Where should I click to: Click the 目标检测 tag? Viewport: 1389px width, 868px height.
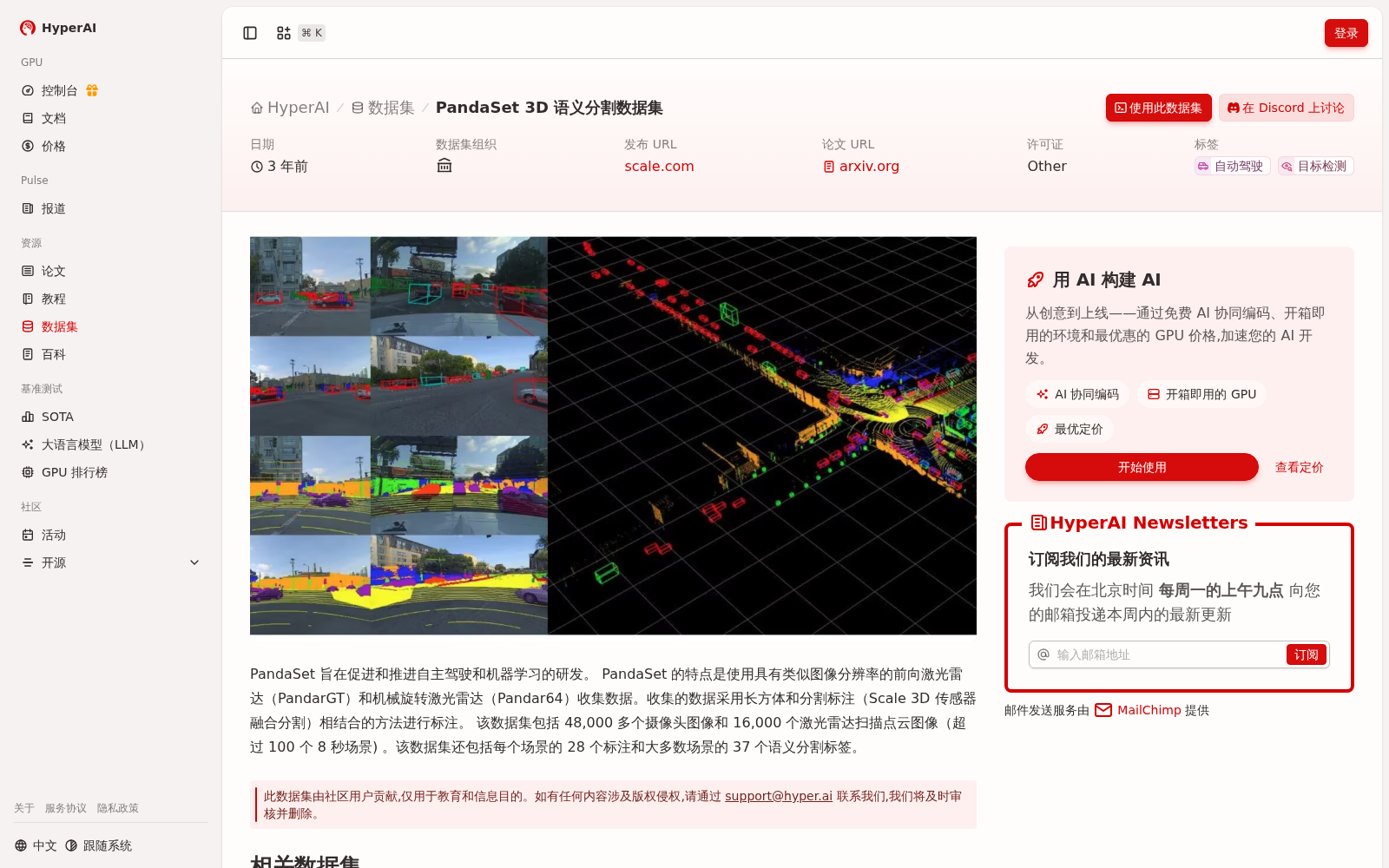[x=1315, y=166]
